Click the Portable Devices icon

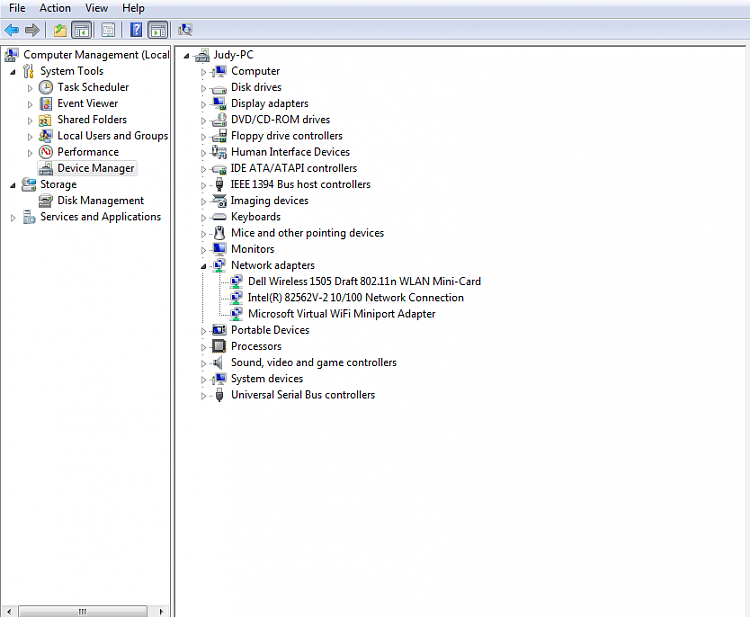click(220, 330)
